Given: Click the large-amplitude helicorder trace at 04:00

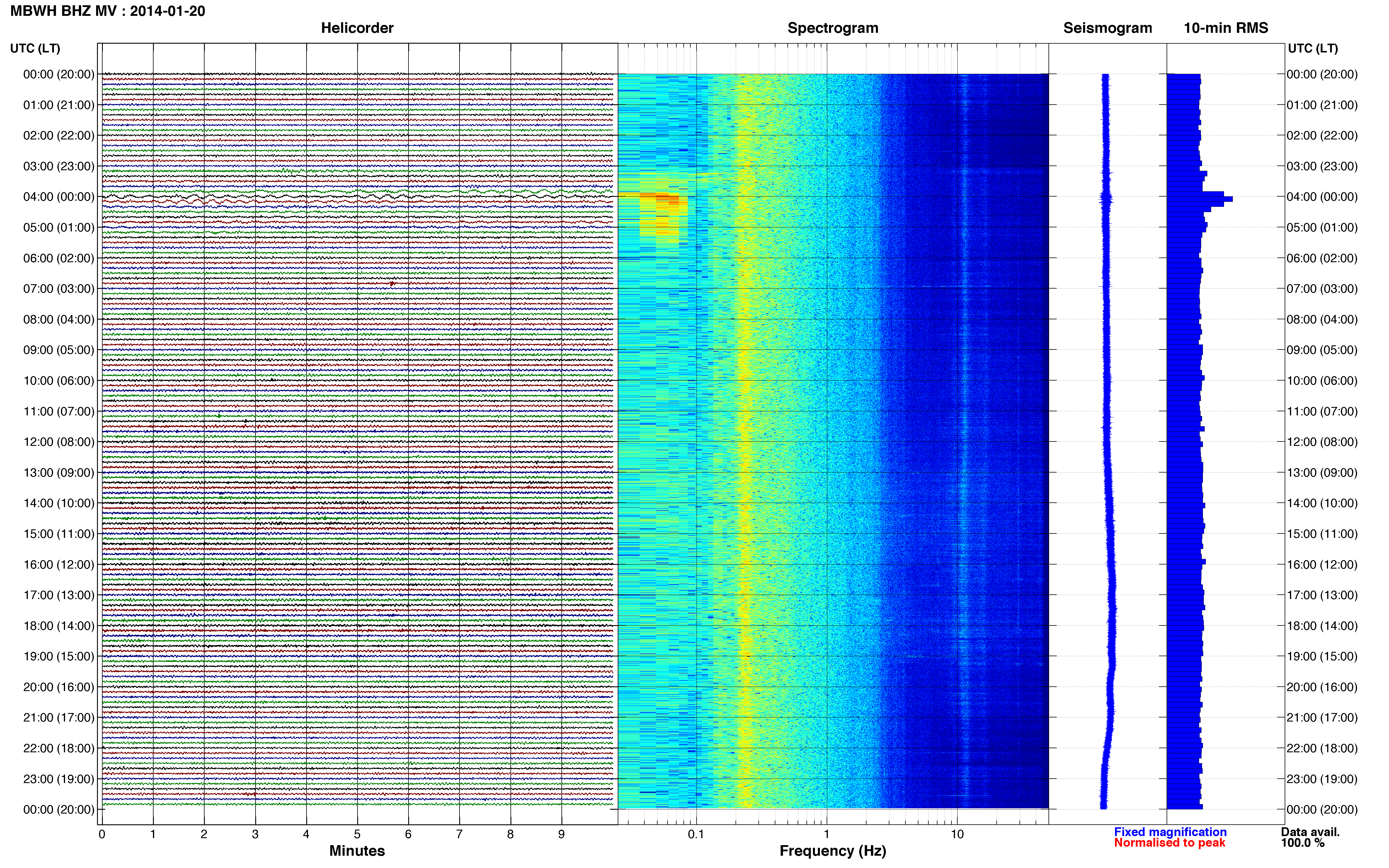Looking at the screenshot, I should coord(357,197).
